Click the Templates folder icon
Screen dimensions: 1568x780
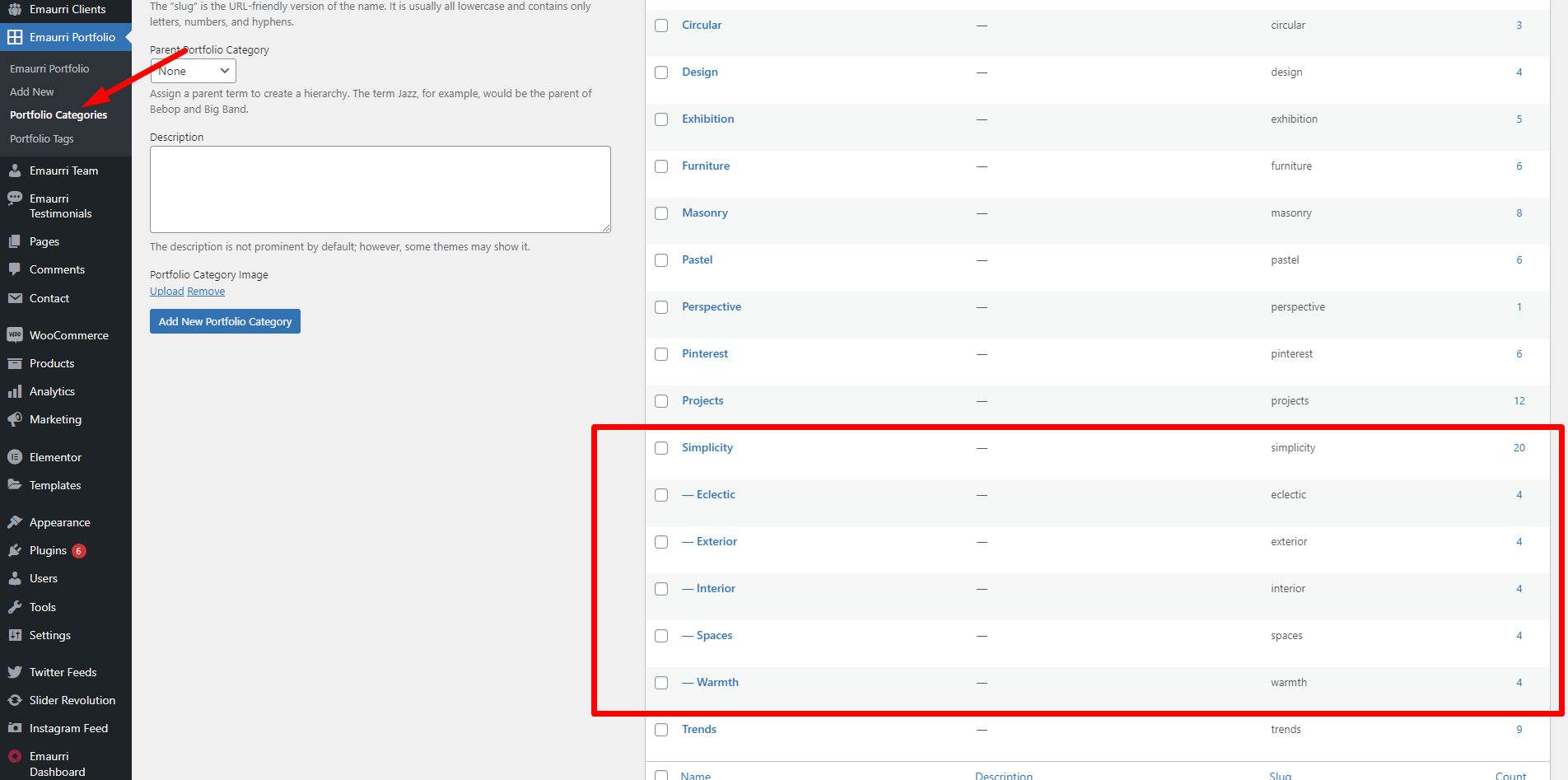[x=15, y=485]
